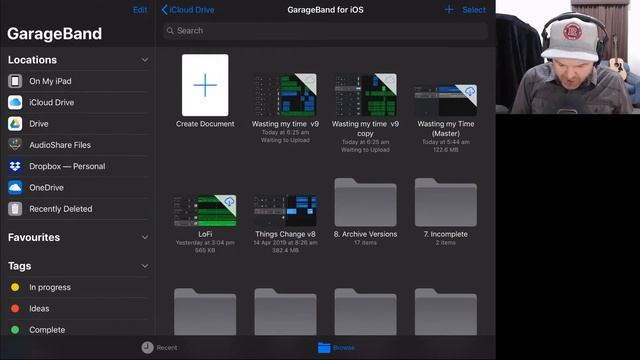This screenshot has height=360, width=640.
Task: Open the OneDrive cloud icon
Action: [15, 187]
